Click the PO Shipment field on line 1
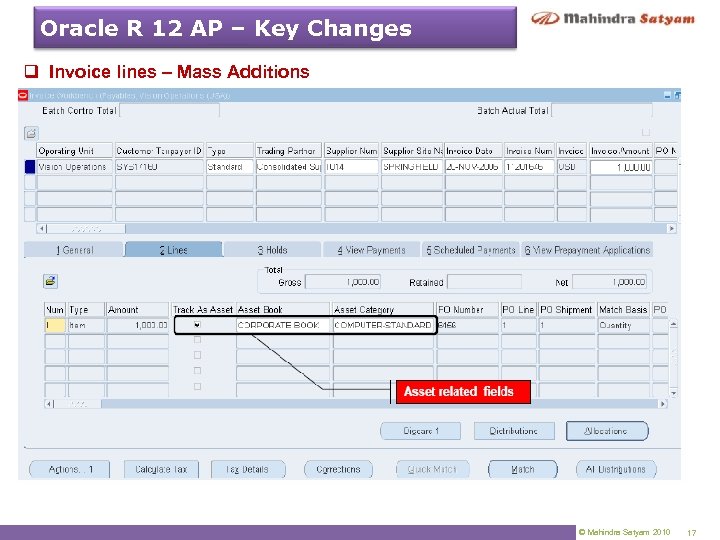720x540 pixels. click(567, 325)
